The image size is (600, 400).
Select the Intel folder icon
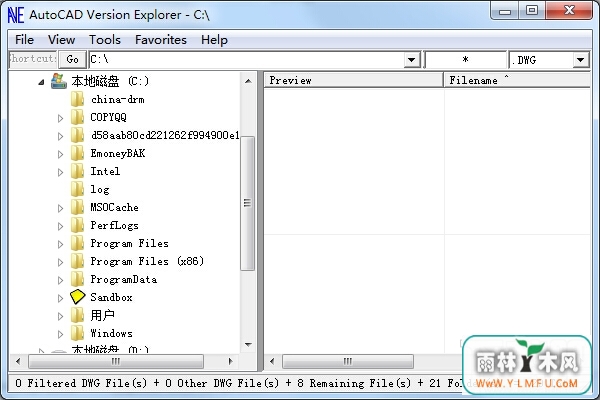coord(77,171)
